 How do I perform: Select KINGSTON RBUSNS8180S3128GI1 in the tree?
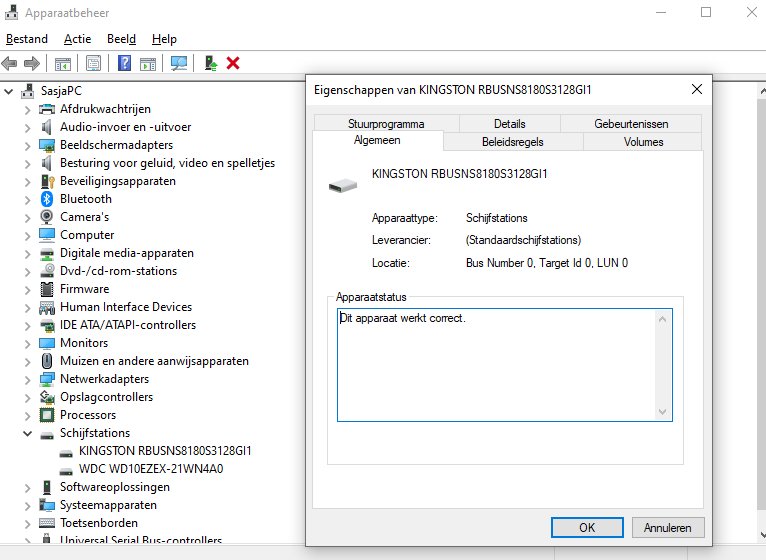(165, 451)
